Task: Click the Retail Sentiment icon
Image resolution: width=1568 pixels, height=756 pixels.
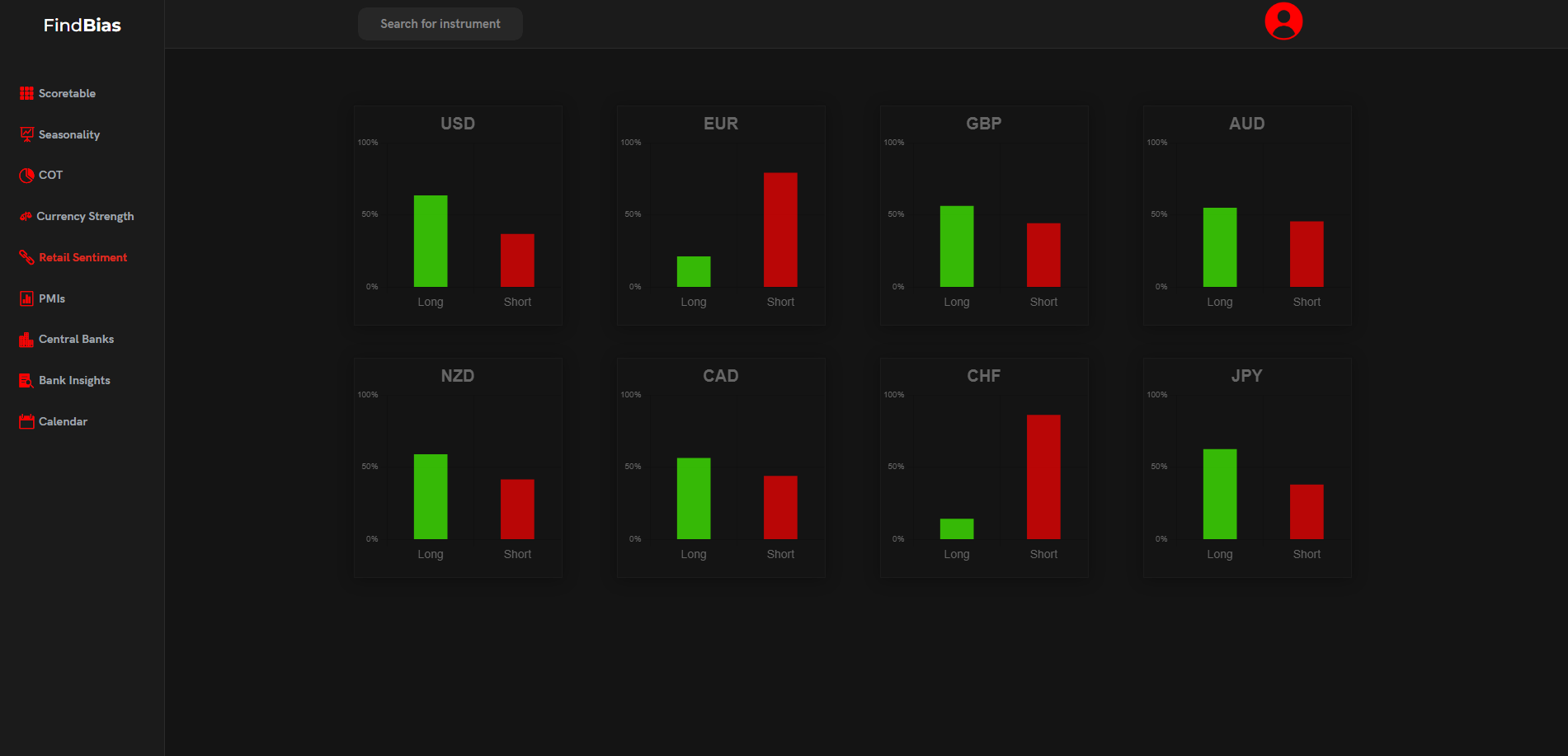Action: click(x=26, y=257)
